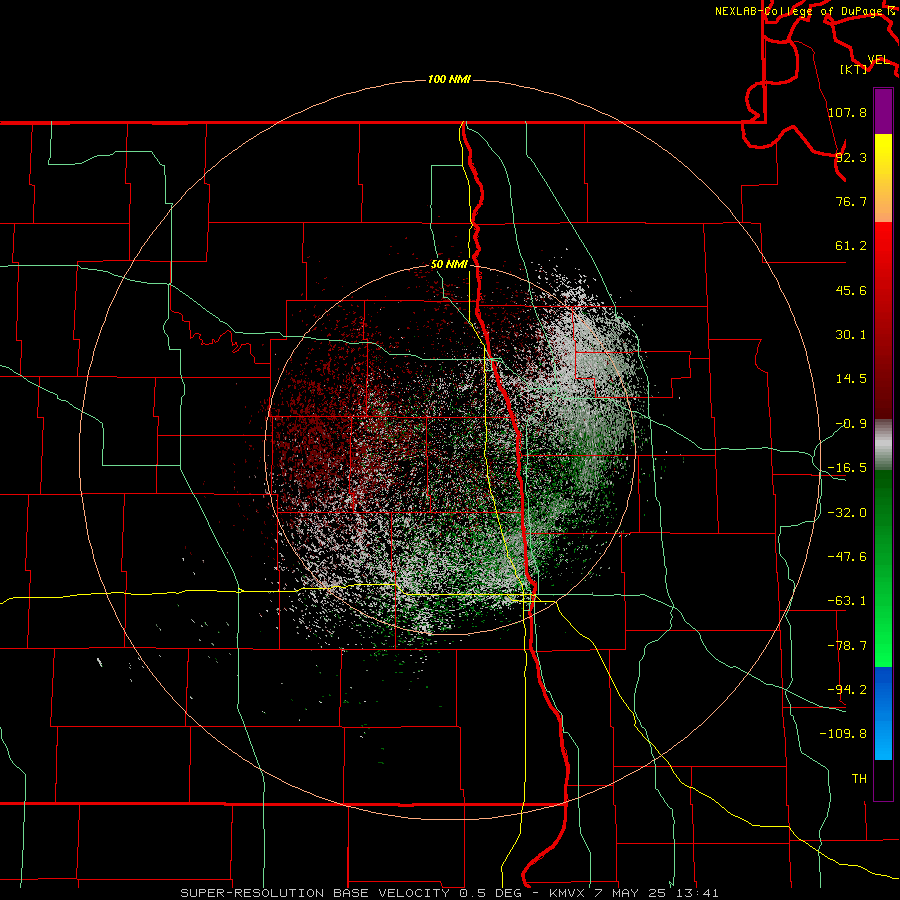Click the 14.5 velocity scale value
900x900 pixels.
pos(851,379)
